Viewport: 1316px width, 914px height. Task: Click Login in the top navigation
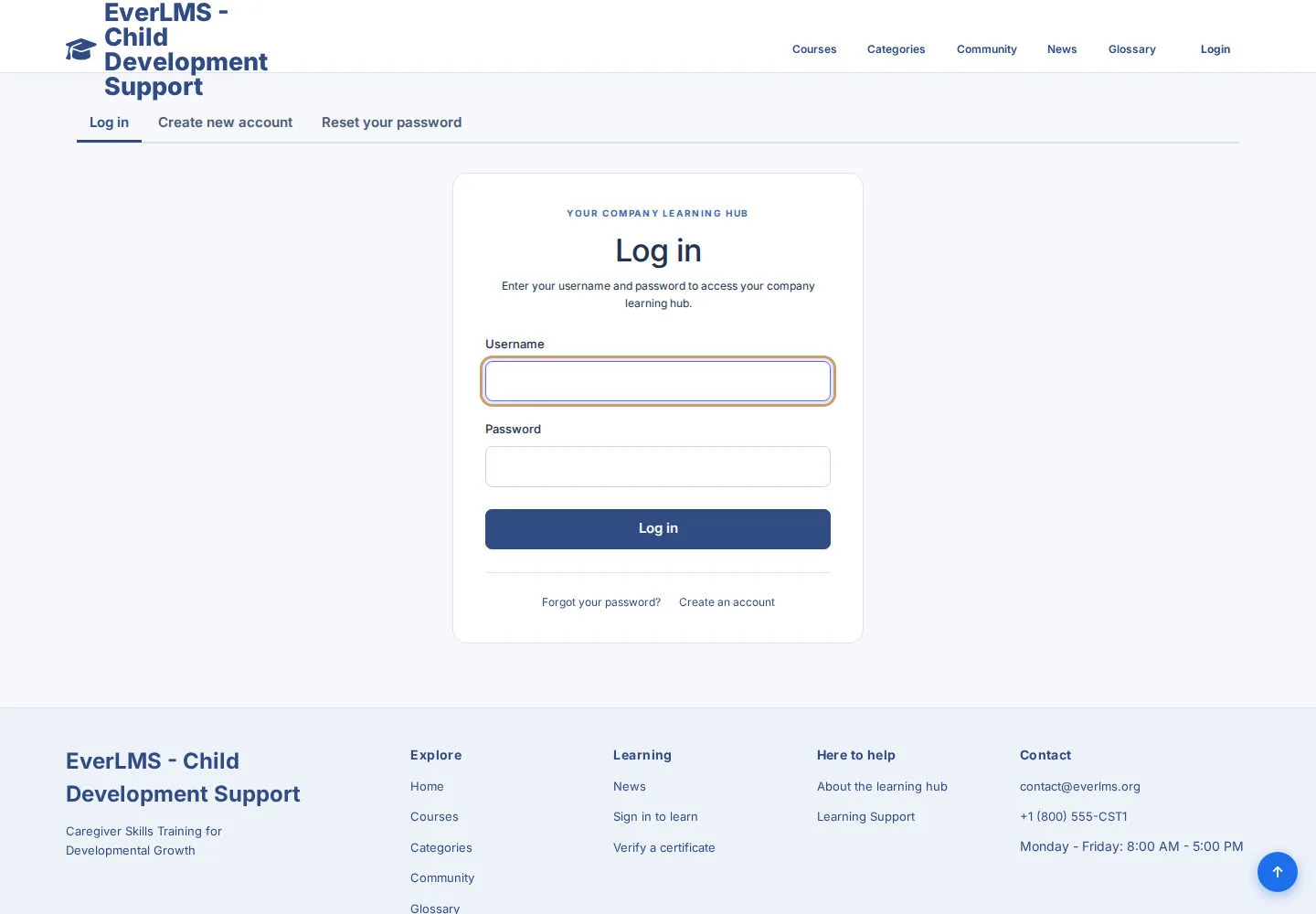1215,49
